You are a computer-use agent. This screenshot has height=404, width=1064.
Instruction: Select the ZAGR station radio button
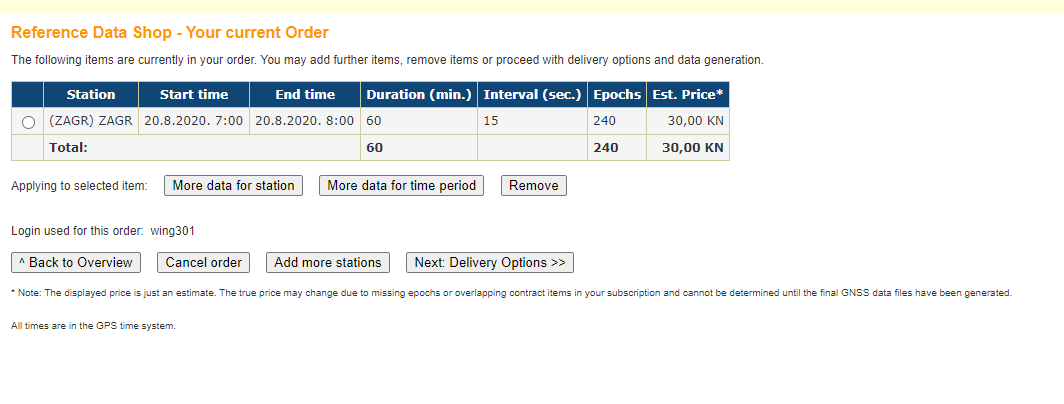coord(28,122)
